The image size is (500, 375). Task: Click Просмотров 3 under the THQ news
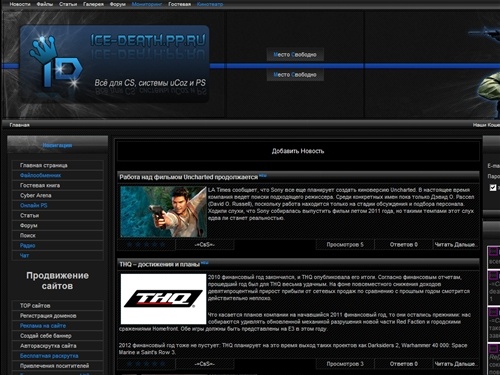[345, 364]
